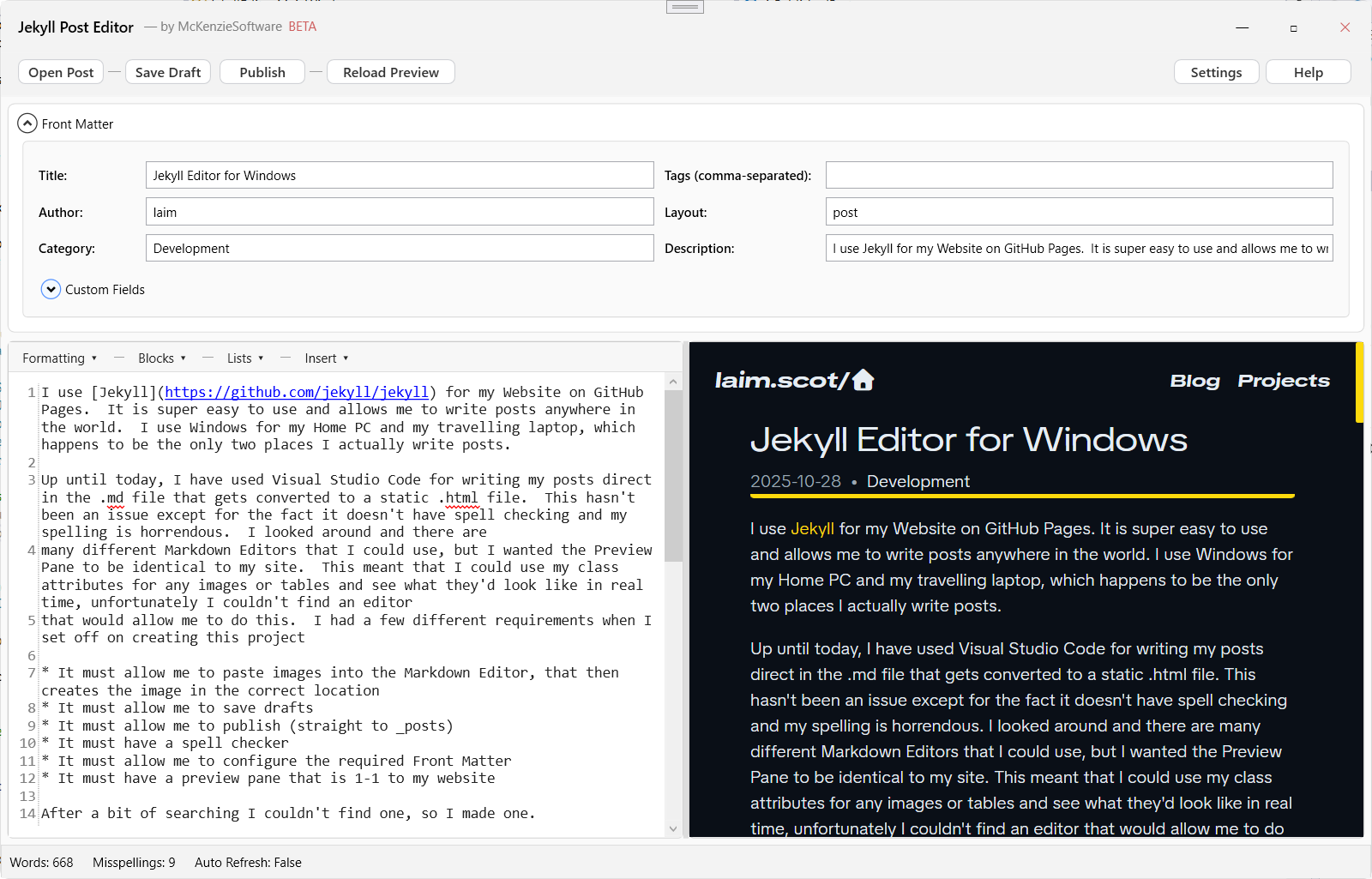Follow the jekyll GitHub hyperlink in the editor
1372x879 pixels.
296,392
